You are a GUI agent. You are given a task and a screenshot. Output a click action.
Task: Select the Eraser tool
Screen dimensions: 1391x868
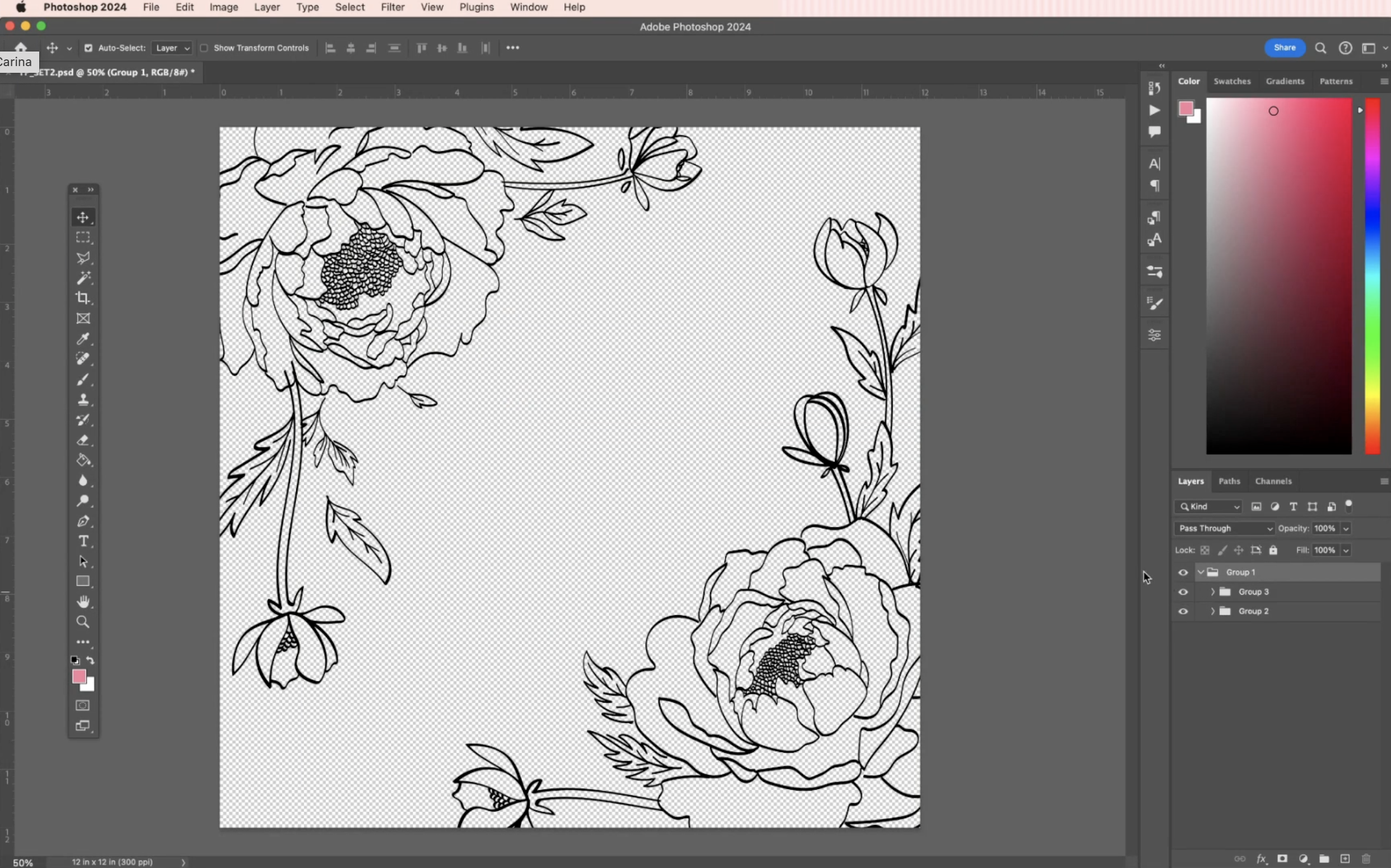pyautogui.click(x=83, y=440)
